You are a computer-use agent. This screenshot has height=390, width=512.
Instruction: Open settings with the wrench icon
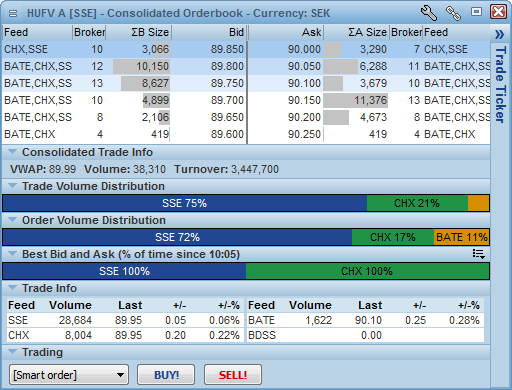pyautogui.click(x=429, y=13)
